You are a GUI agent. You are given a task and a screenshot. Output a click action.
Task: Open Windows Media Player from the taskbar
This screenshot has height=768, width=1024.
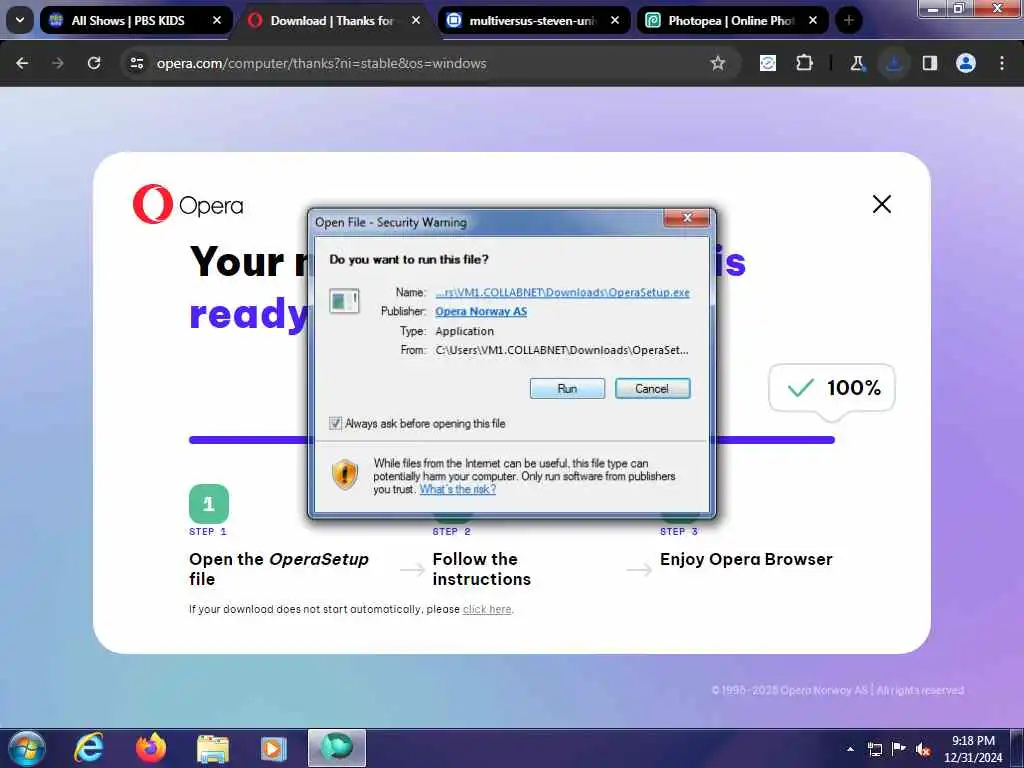click(x=274, y=749)
